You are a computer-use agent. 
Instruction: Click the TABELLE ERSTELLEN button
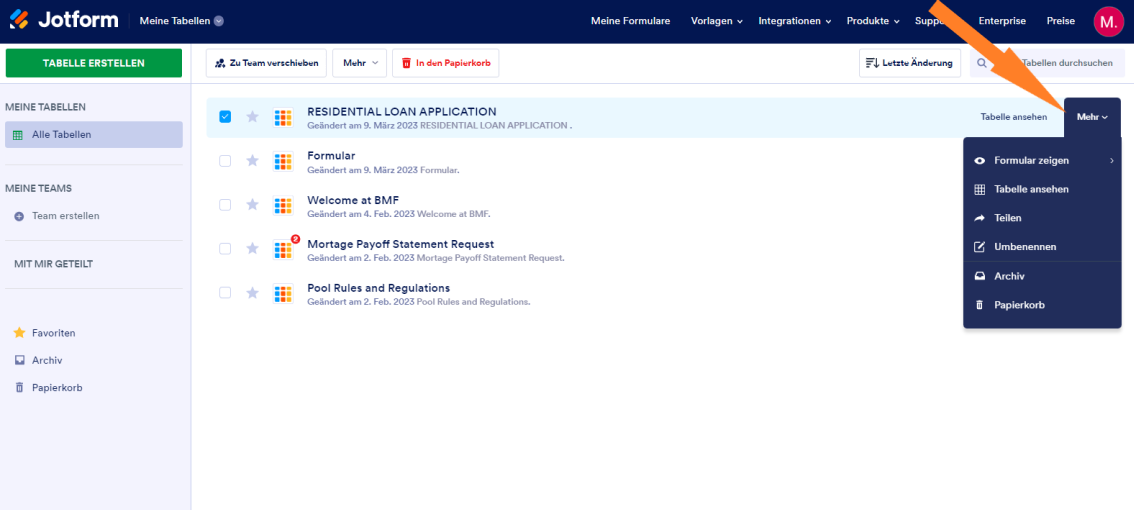tap(94, 63)
